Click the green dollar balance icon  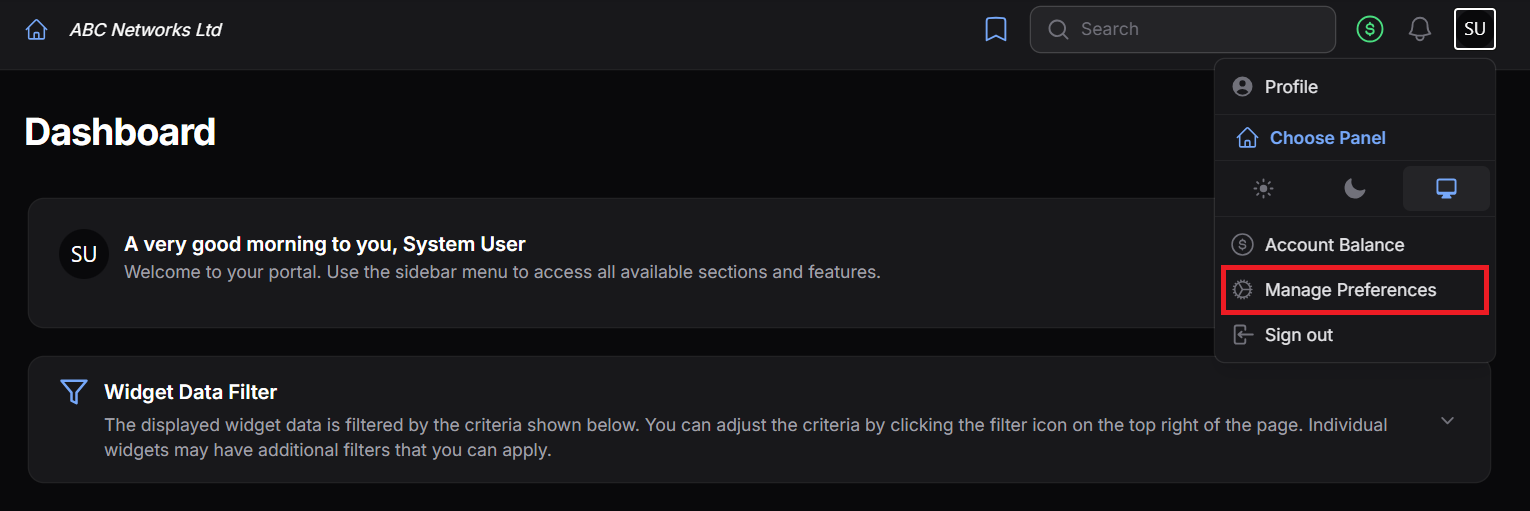pyautogui.click(x=1370, y=29)
